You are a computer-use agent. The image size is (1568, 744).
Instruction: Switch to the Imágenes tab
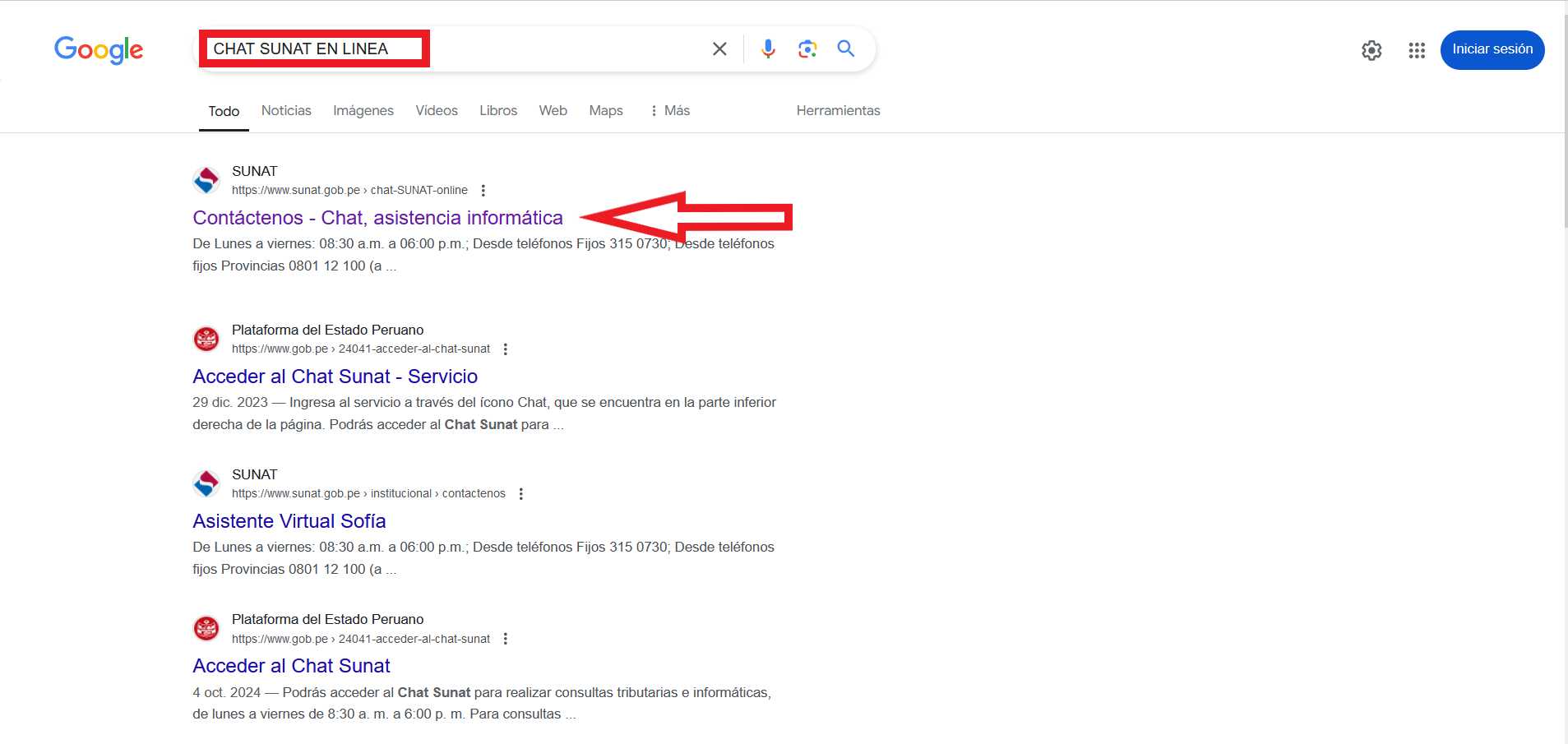(x=363, y=110)
